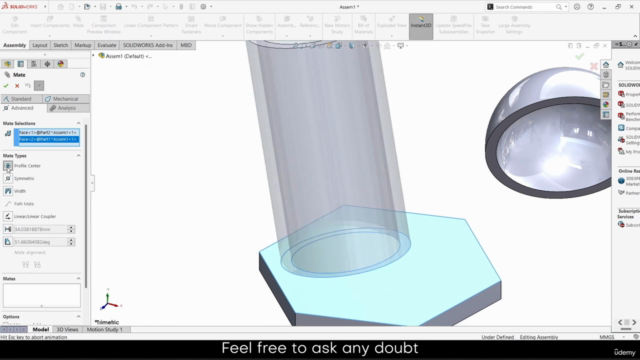Open the Mechanical mates tab
The image size is (640, 360).
click(x=66, y=99)
